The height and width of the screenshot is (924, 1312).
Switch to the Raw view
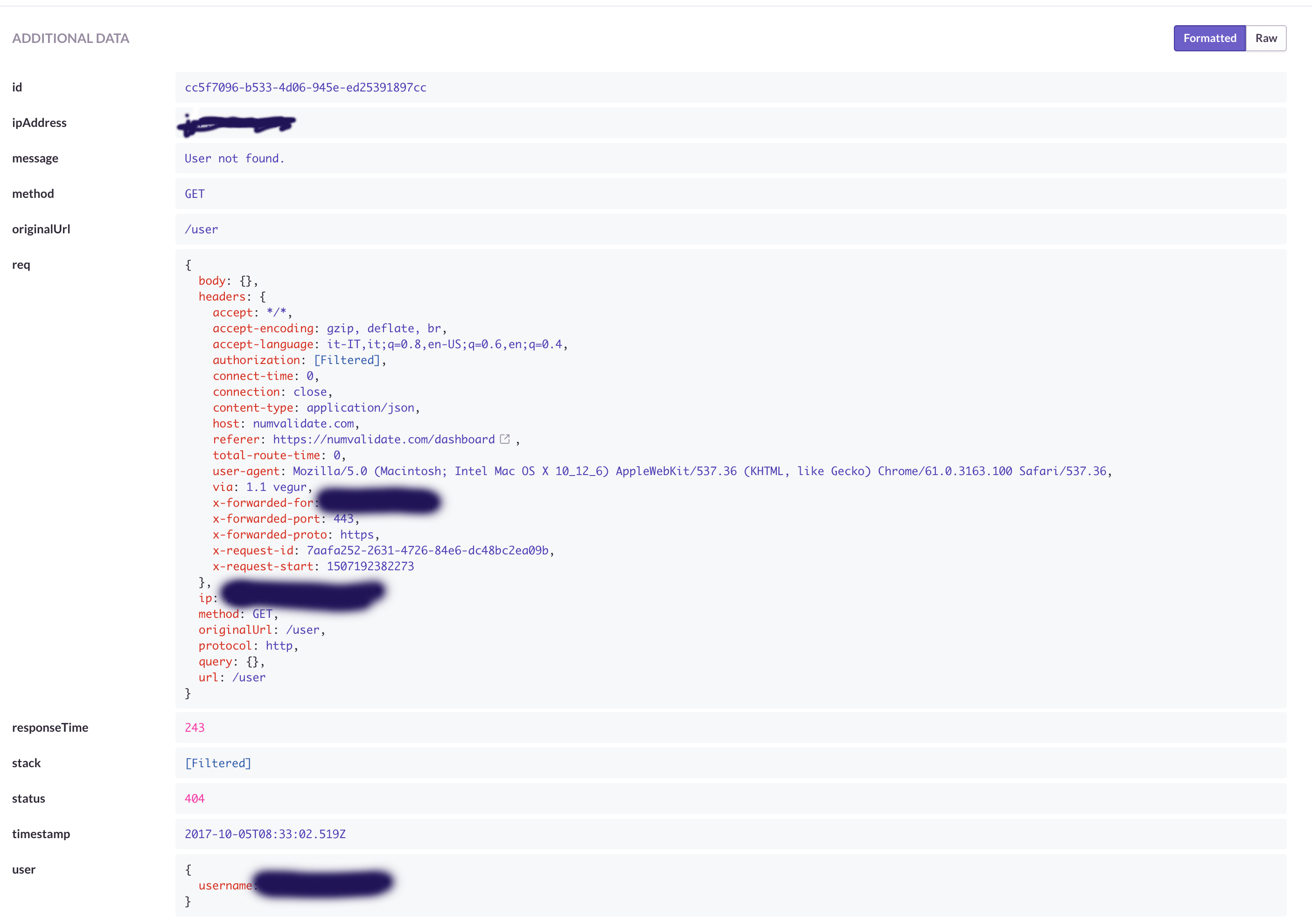tap(1266, 38)
